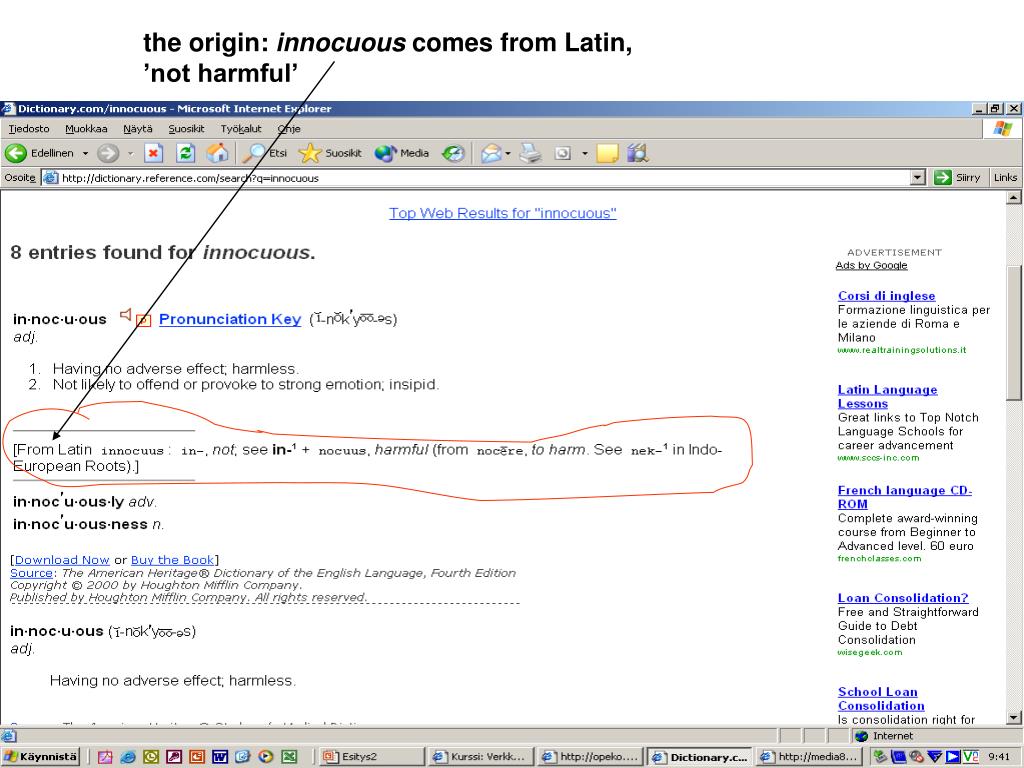
Task: Open the Loan Consolidation? ad link
Action: point(903,598)
